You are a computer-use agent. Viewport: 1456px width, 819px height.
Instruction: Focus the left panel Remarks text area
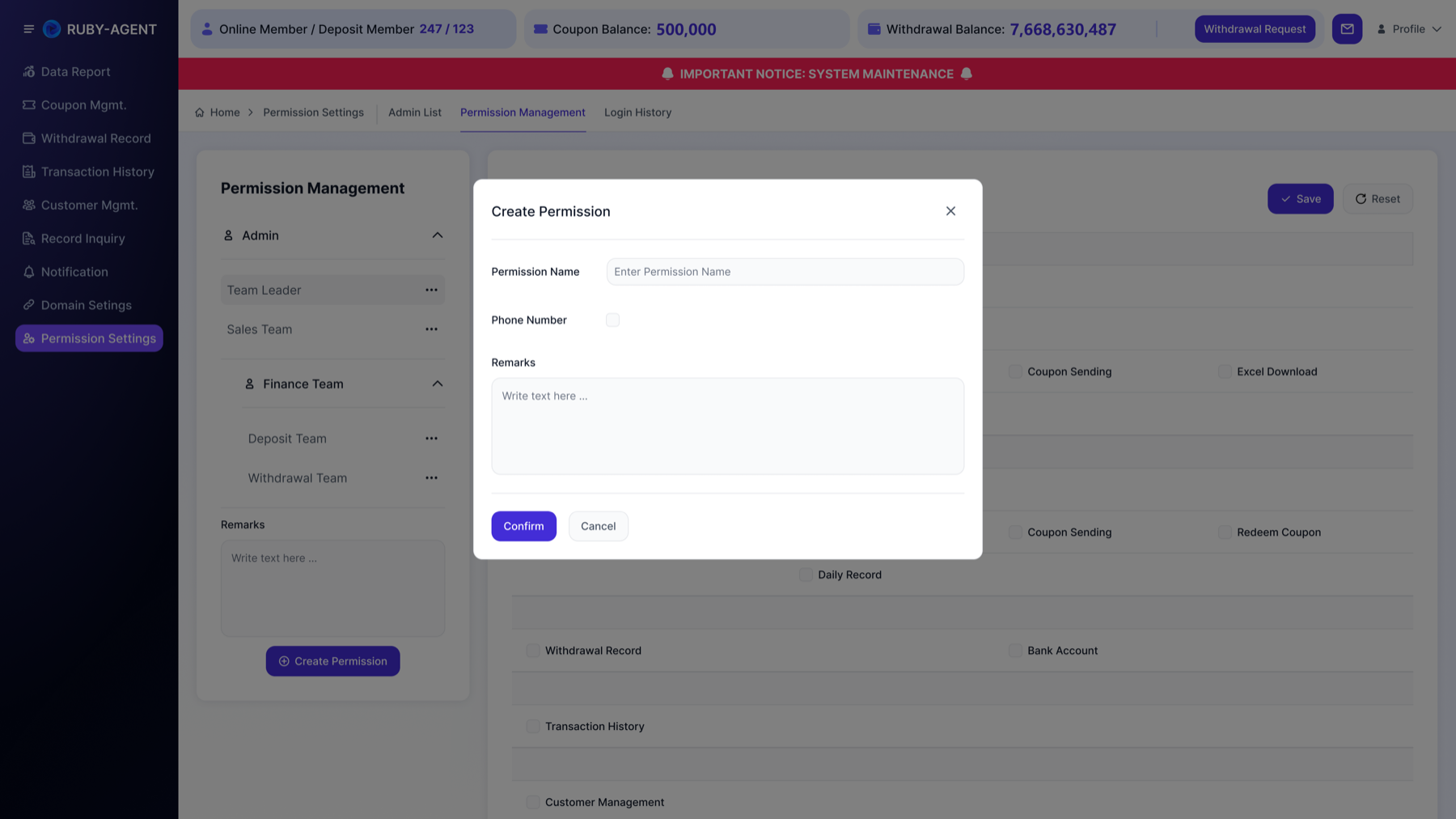332,588
